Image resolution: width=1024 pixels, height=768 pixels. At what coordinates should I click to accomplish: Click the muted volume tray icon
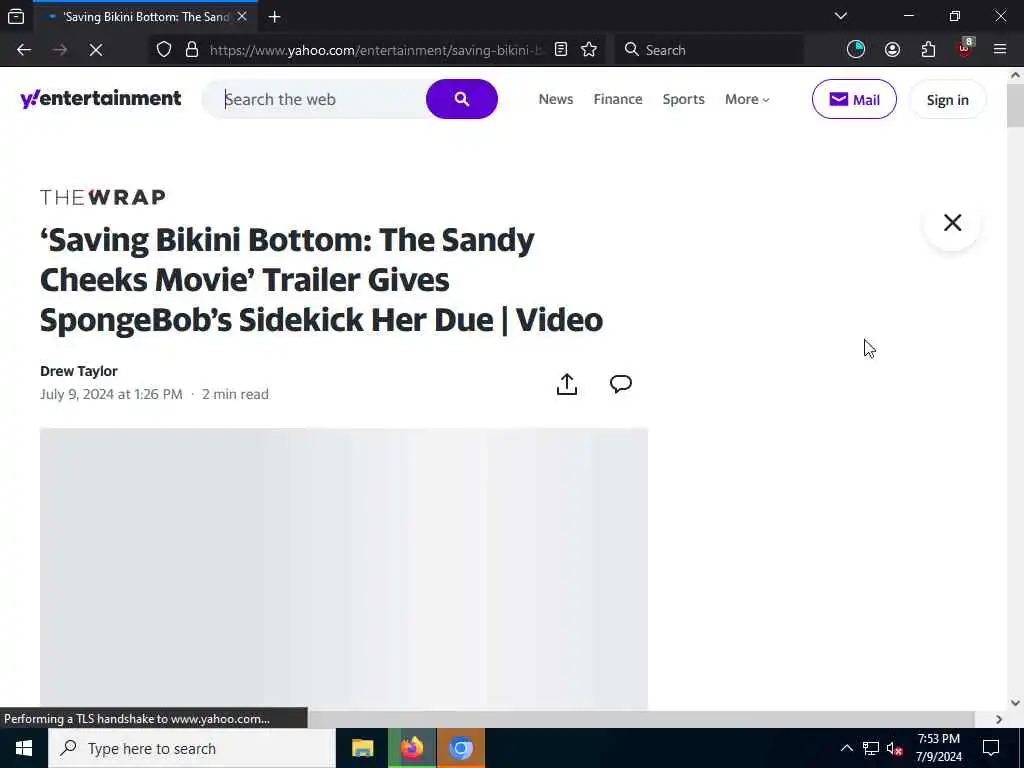pos(895,748)
